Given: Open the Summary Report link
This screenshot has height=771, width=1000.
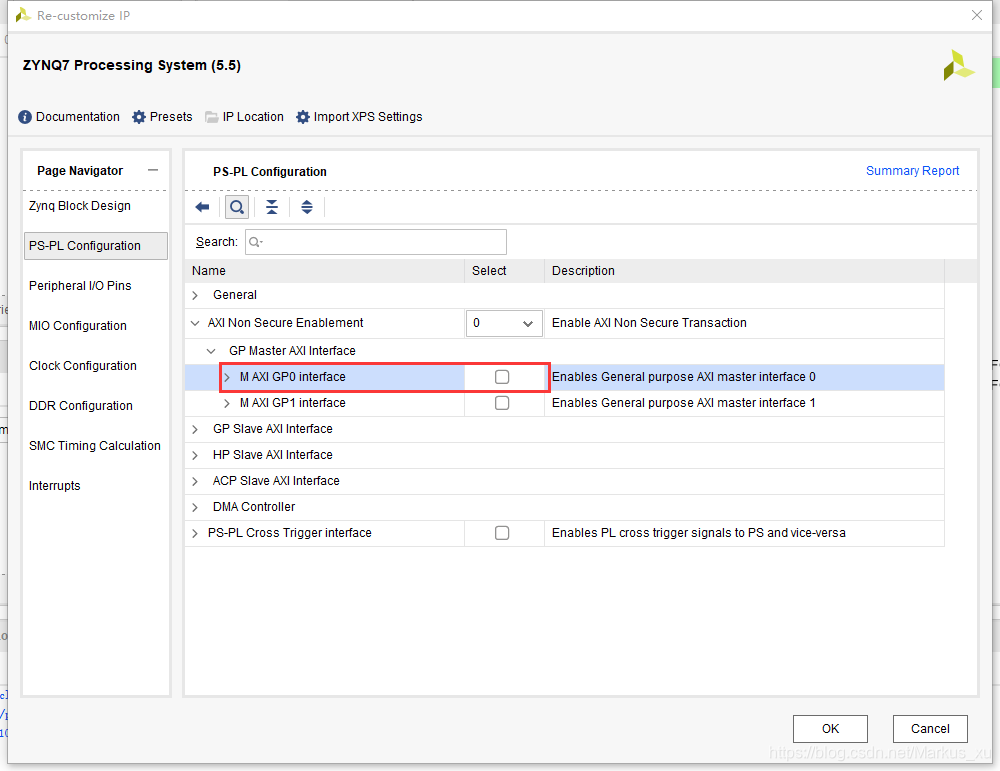Looking at the screenshot, I should [x=912, y=171].
